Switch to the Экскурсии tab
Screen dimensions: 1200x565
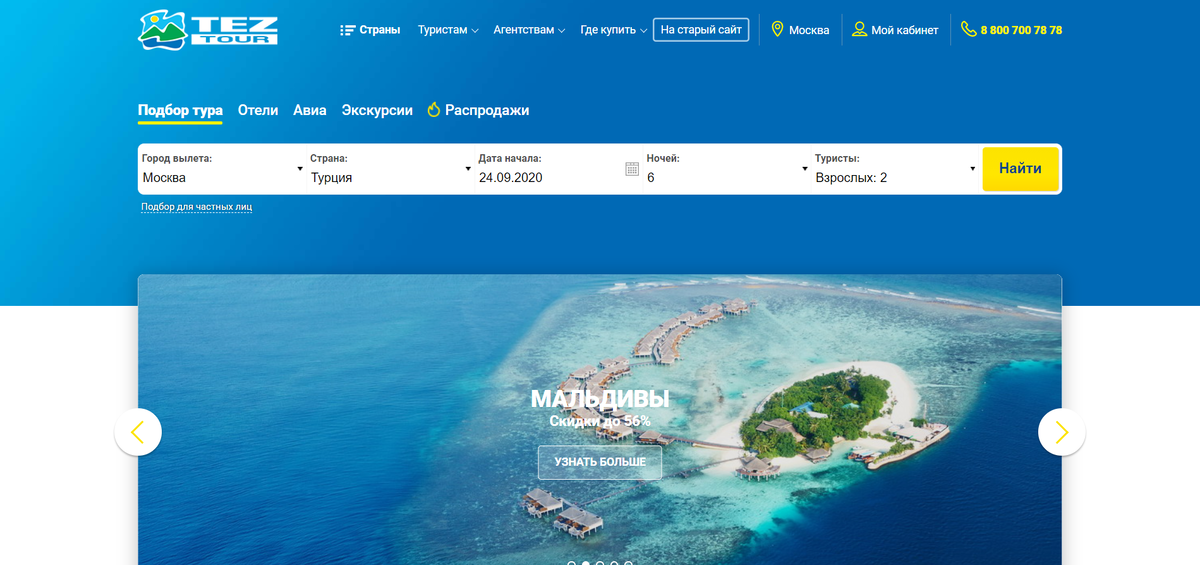(x=377, y=110)
